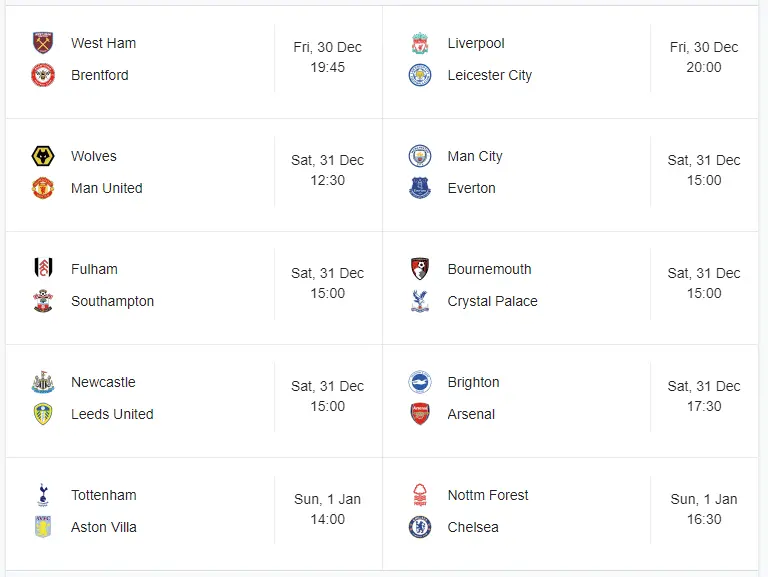The width and height of the screenshot is (768, 577).
Task: Select the Man United team name
Action: click(106, 188)
